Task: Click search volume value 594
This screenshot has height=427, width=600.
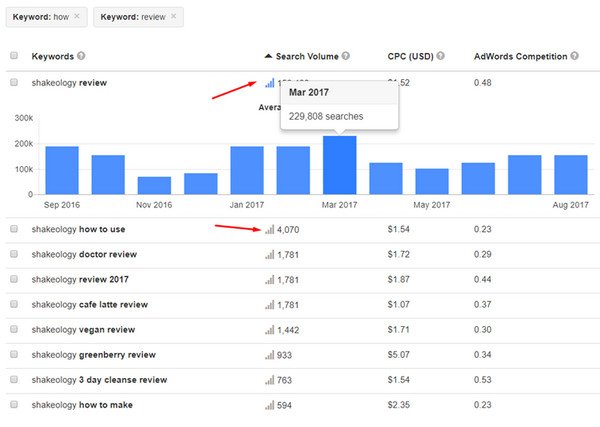Action: coord(284,405)
